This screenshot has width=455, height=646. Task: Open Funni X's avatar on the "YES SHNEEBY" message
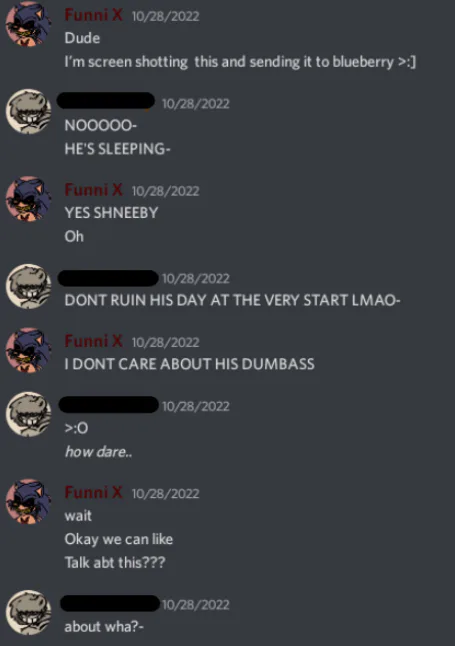[x=28, y=199]
